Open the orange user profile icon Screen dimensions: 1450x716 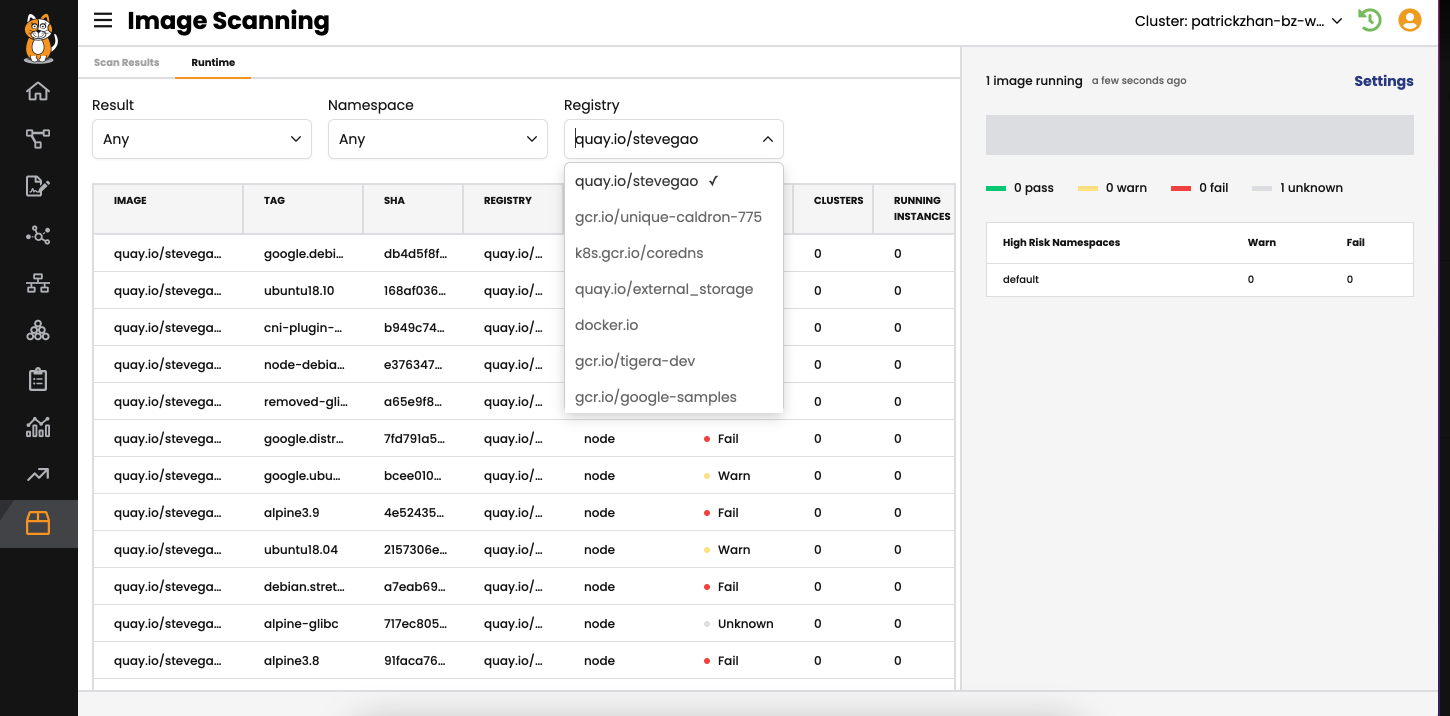point(1410,20)
